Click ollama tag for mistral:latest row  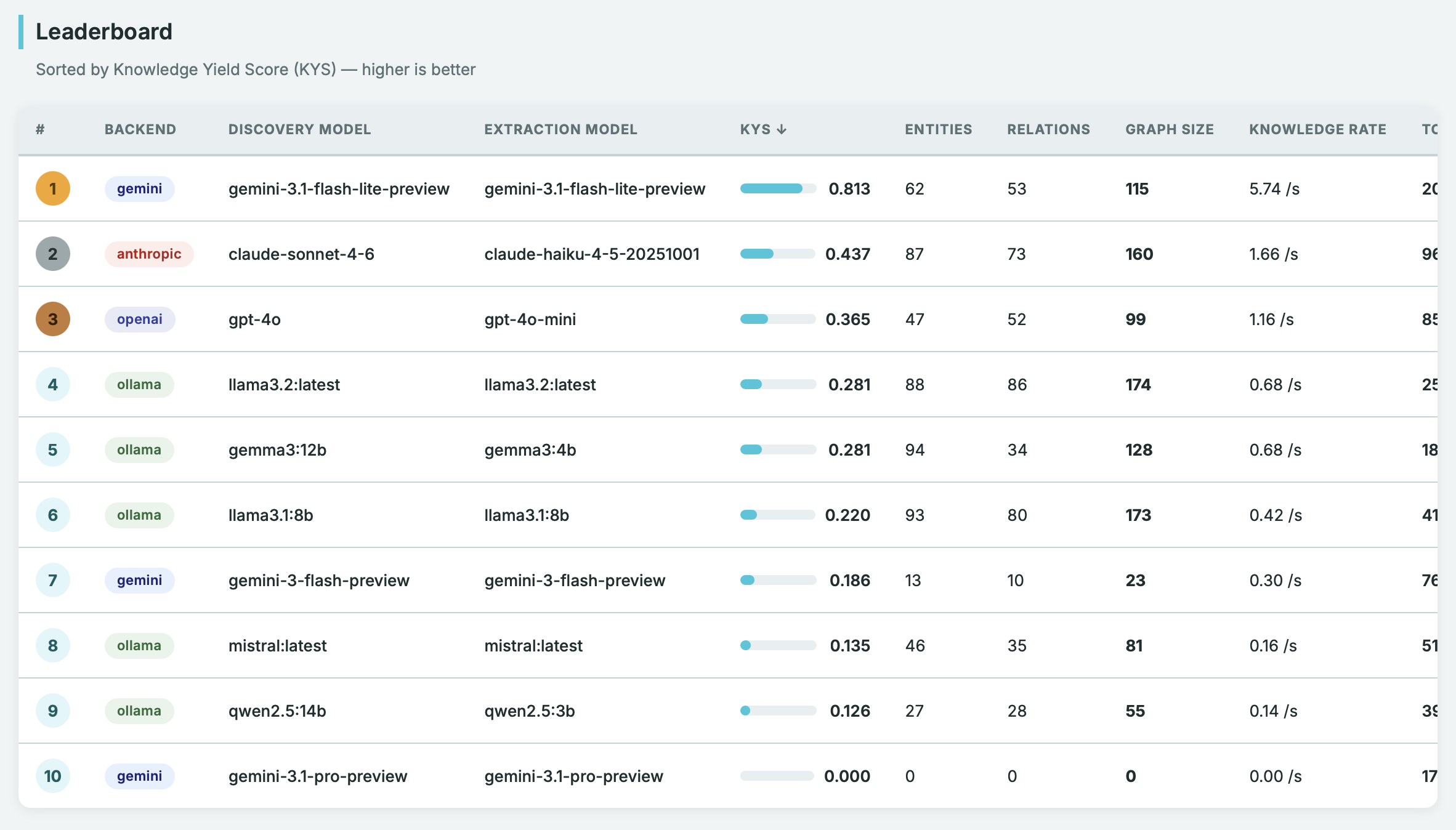point(139,645)
